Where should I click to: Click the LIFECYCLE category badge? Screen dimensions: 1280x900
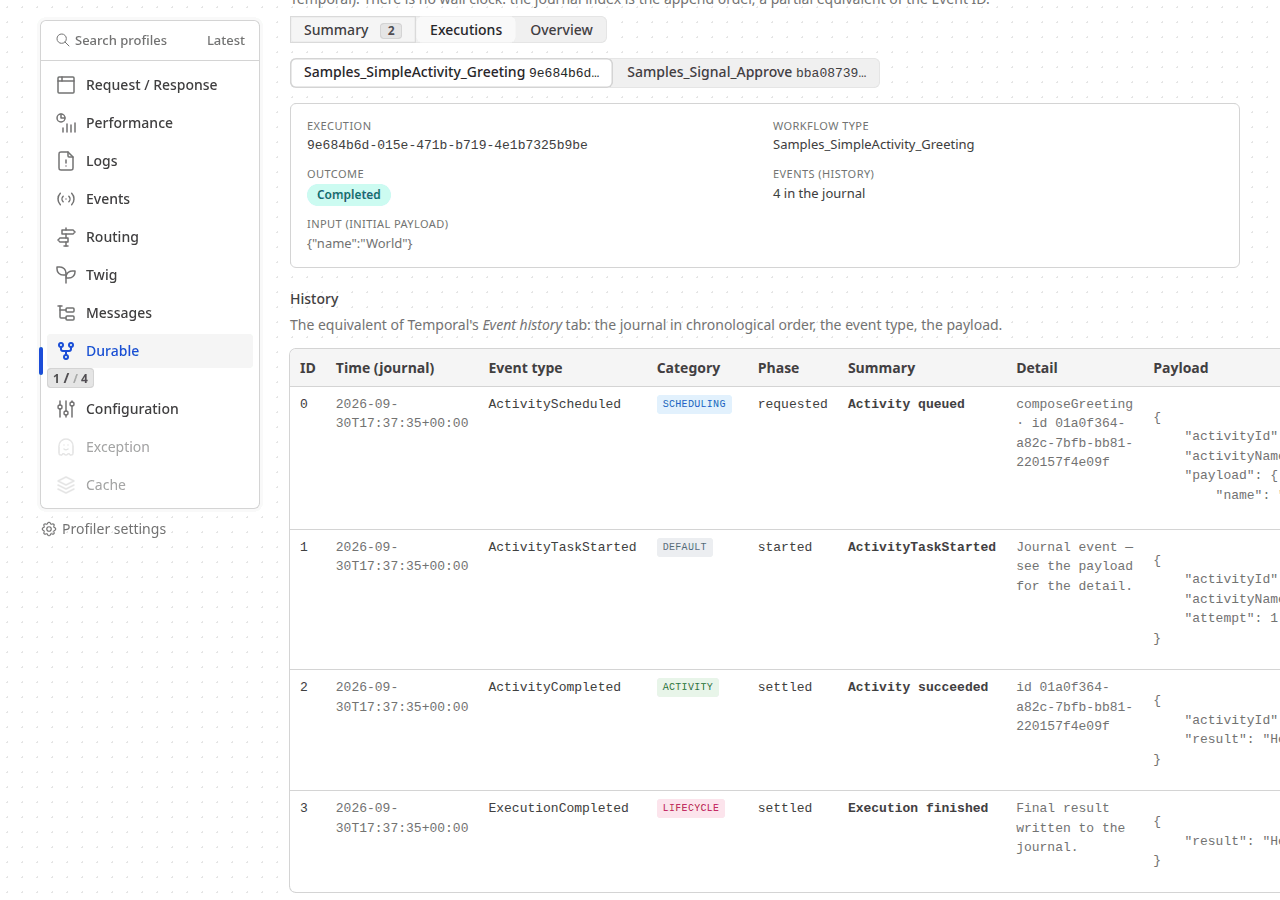[x=691, y=808]
